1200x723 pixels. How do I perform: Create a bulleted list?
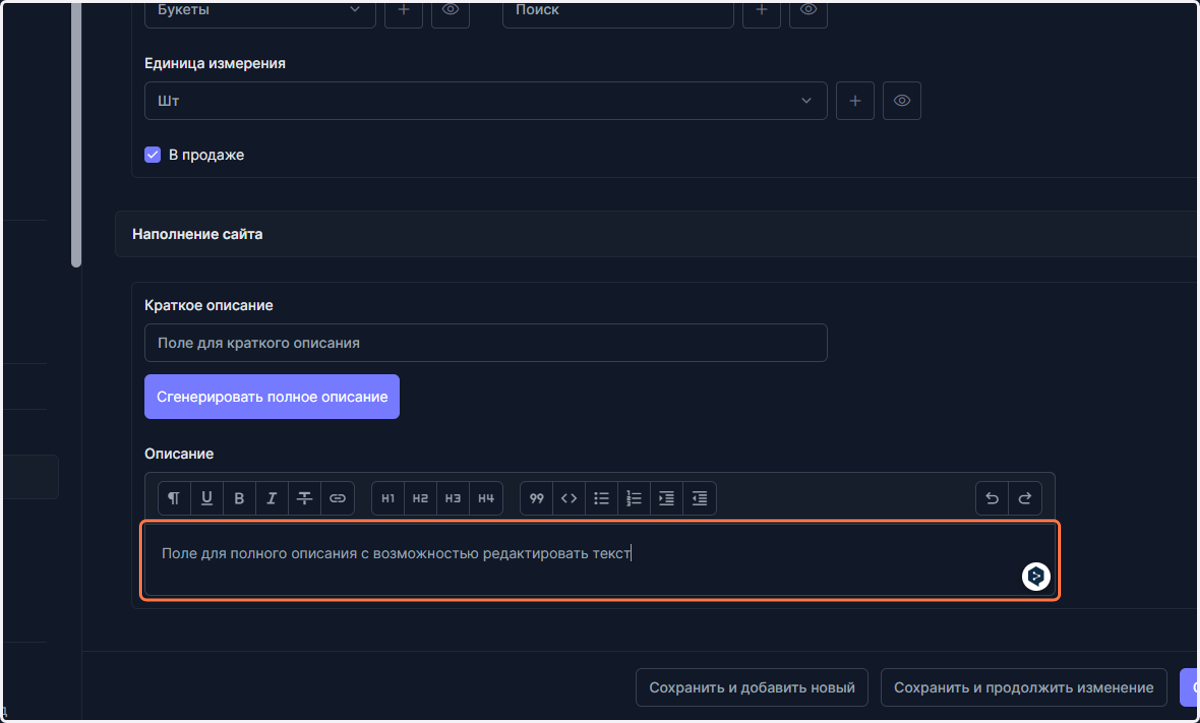601,498
